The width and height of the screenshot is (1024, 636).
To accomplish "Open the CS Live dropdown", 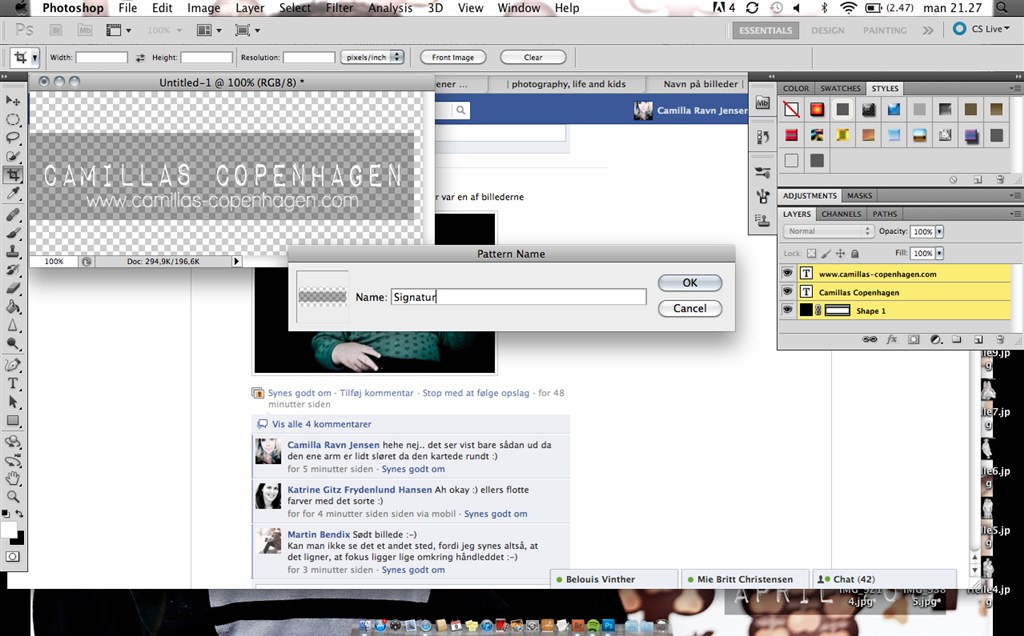I will click(981, 29).
